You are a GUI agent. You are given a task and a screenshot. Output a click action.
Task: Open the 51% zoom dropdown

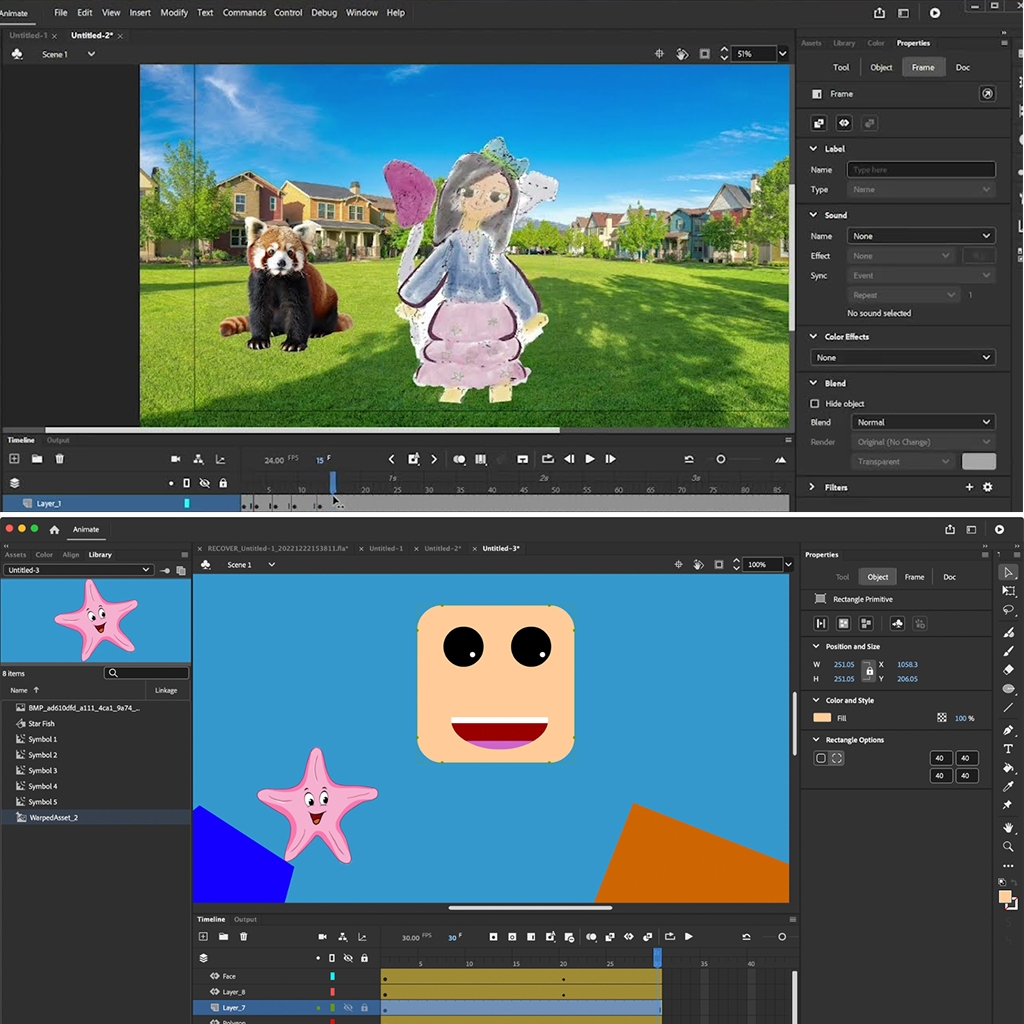click(782, 54)
